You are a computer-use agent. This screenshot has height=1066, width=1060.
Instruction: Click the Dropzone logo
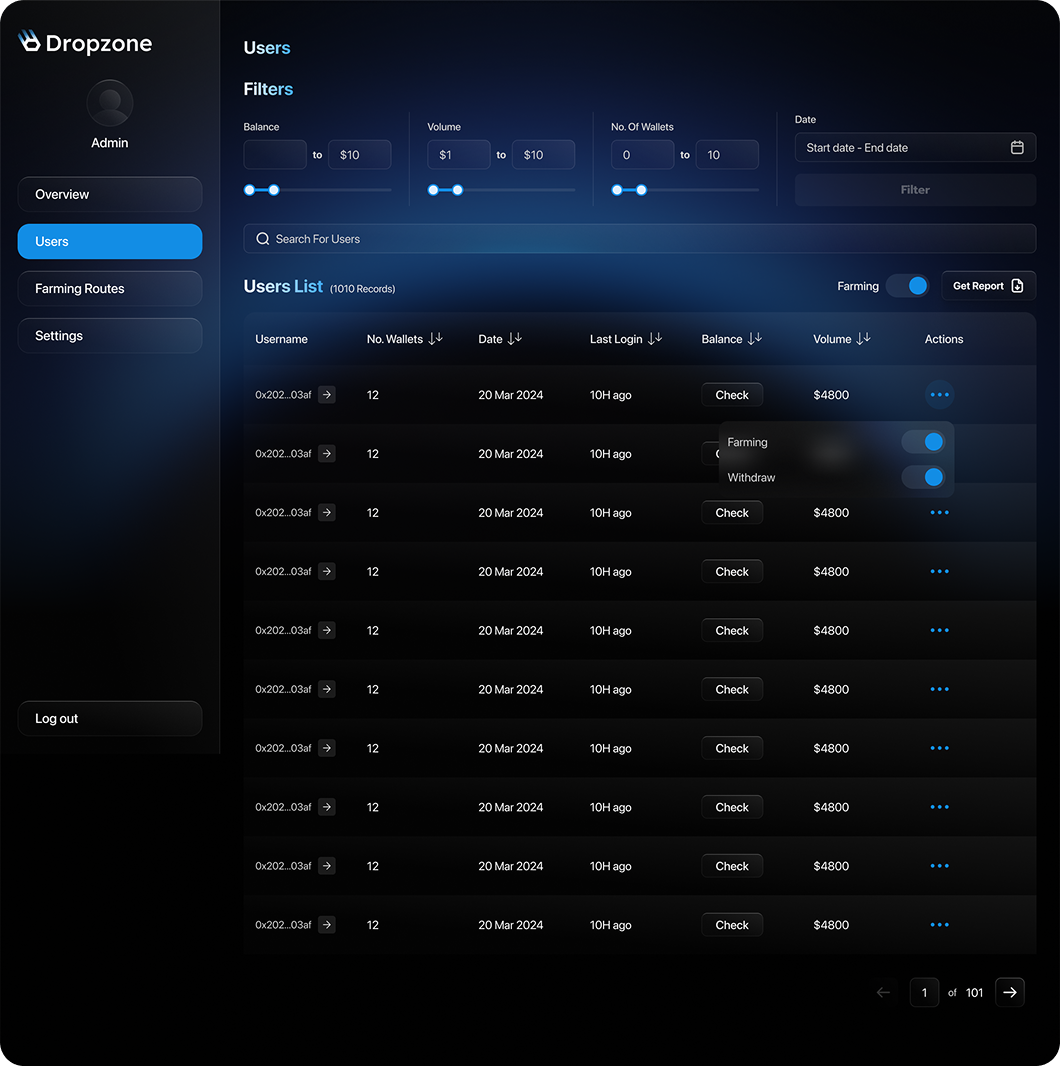point(85,43)
